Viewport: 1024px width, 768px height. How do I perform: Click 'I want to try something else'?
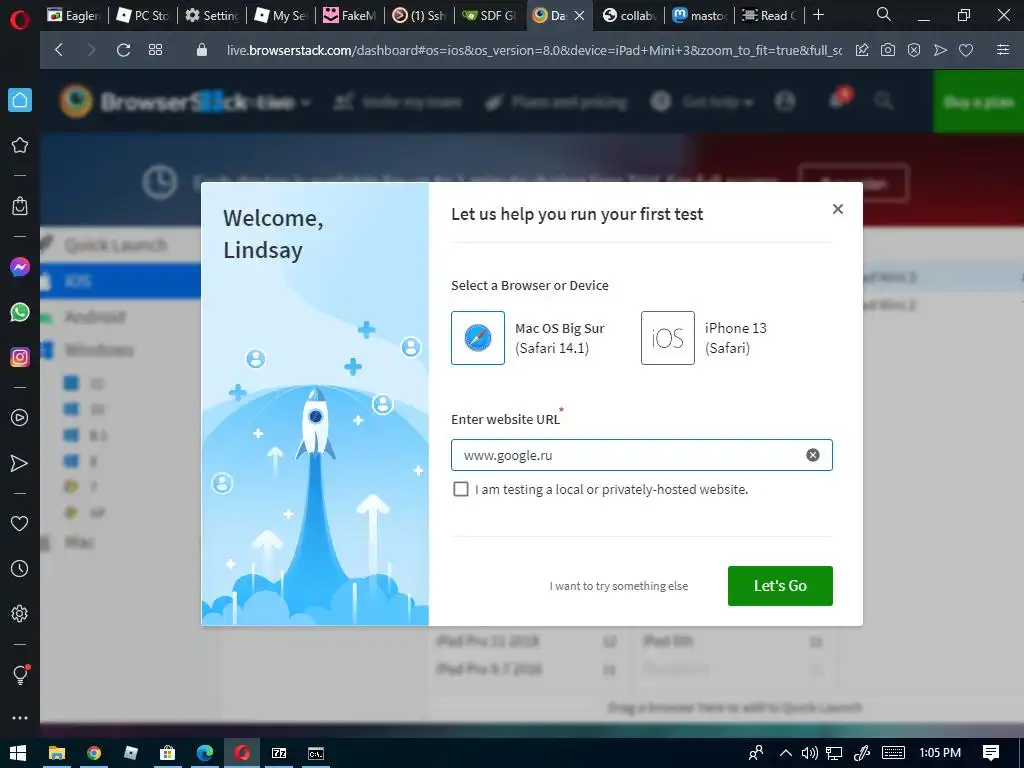click(x=618, y=586)
